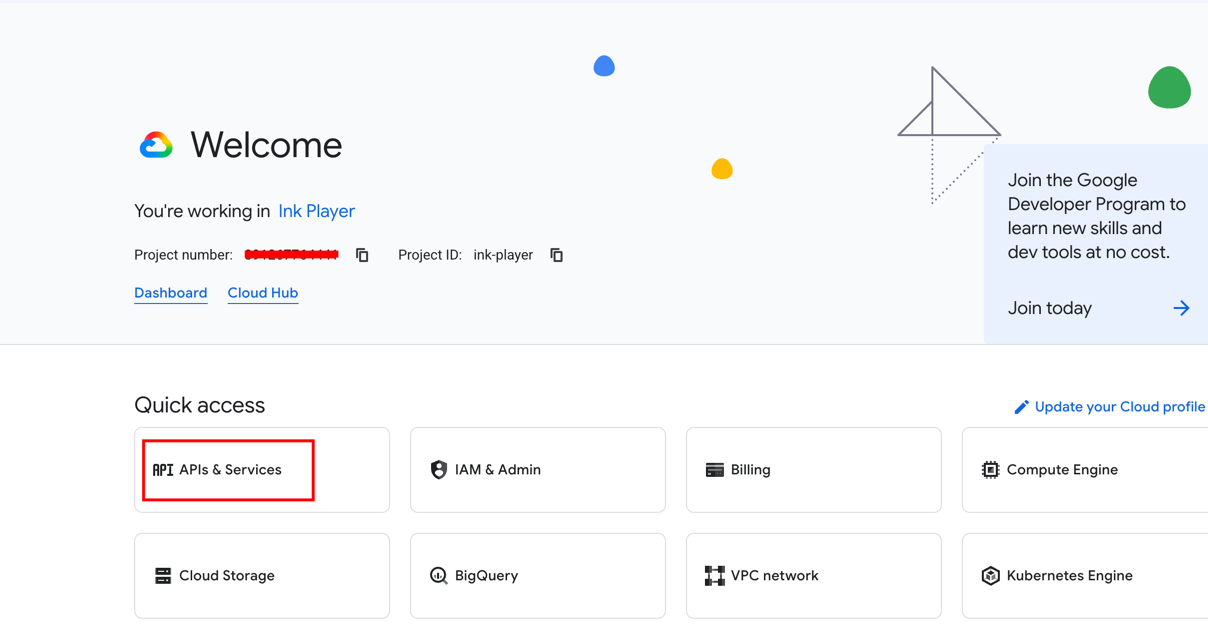Click the Billing card icon
Image resolution: width=1208 pixels, height=632 pixels.
coord(714,470)
